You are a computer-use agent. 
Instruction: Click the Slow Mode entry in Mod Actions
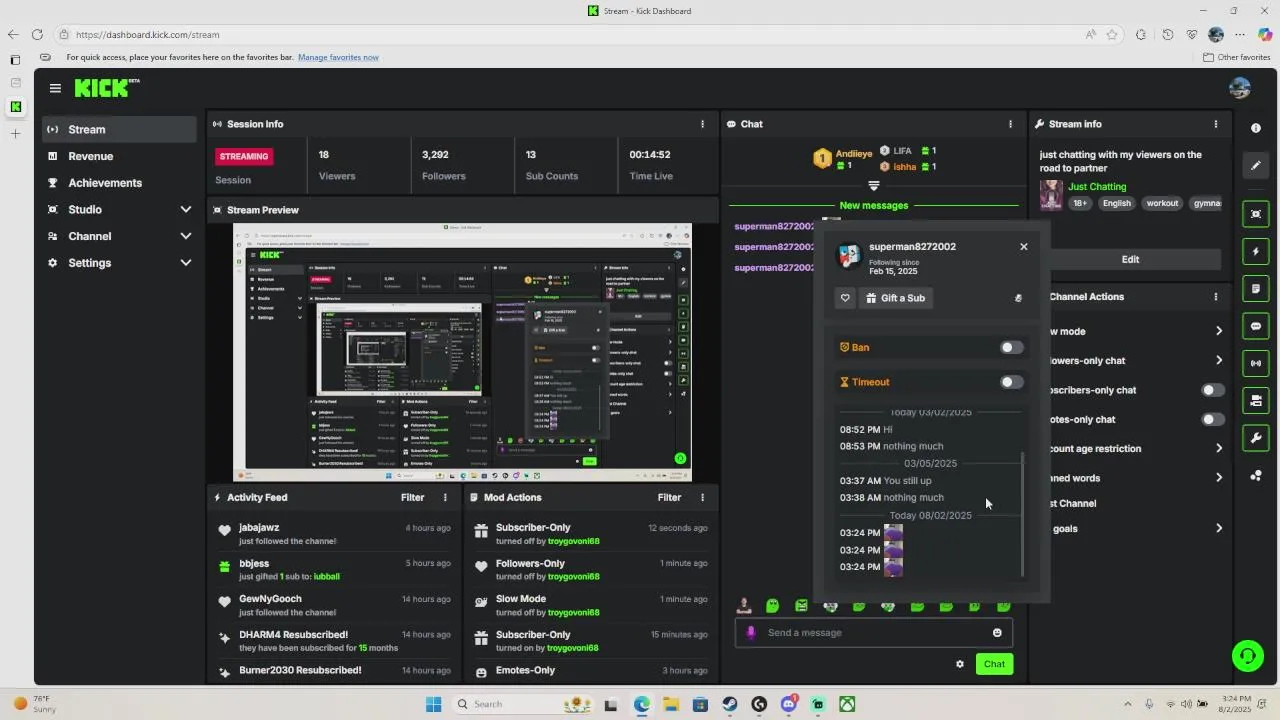pos(590,605)
